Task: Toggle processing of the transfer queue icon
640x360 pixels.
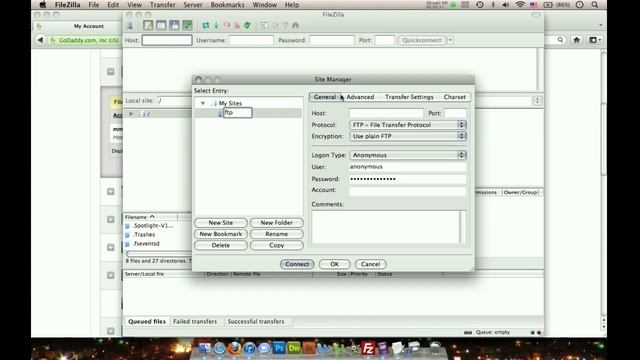Action: [x=216, y=25]
